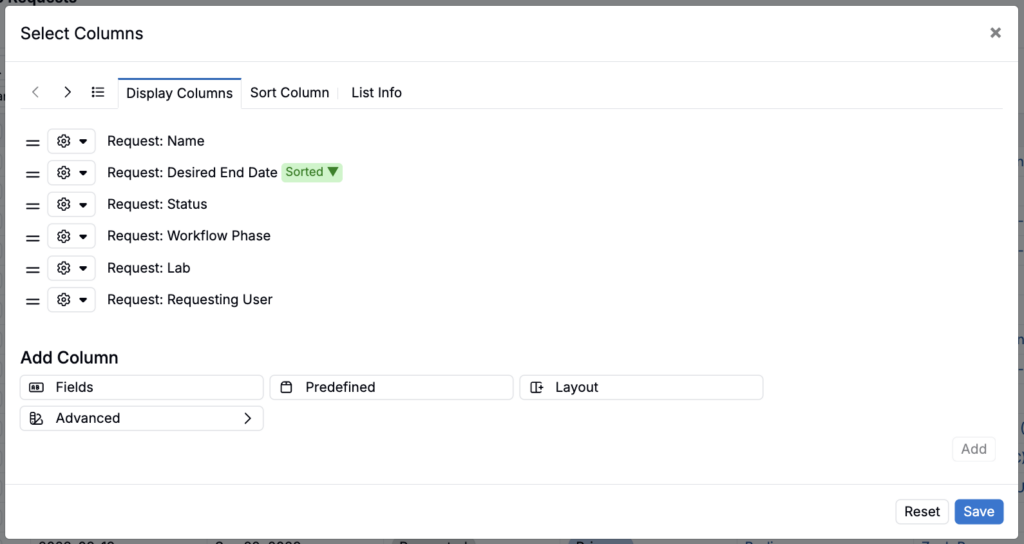Click gear icon for Request: Name
The width and height of the screenshot is (1024, 544).
pyautogui.click(x=63, y=141)
